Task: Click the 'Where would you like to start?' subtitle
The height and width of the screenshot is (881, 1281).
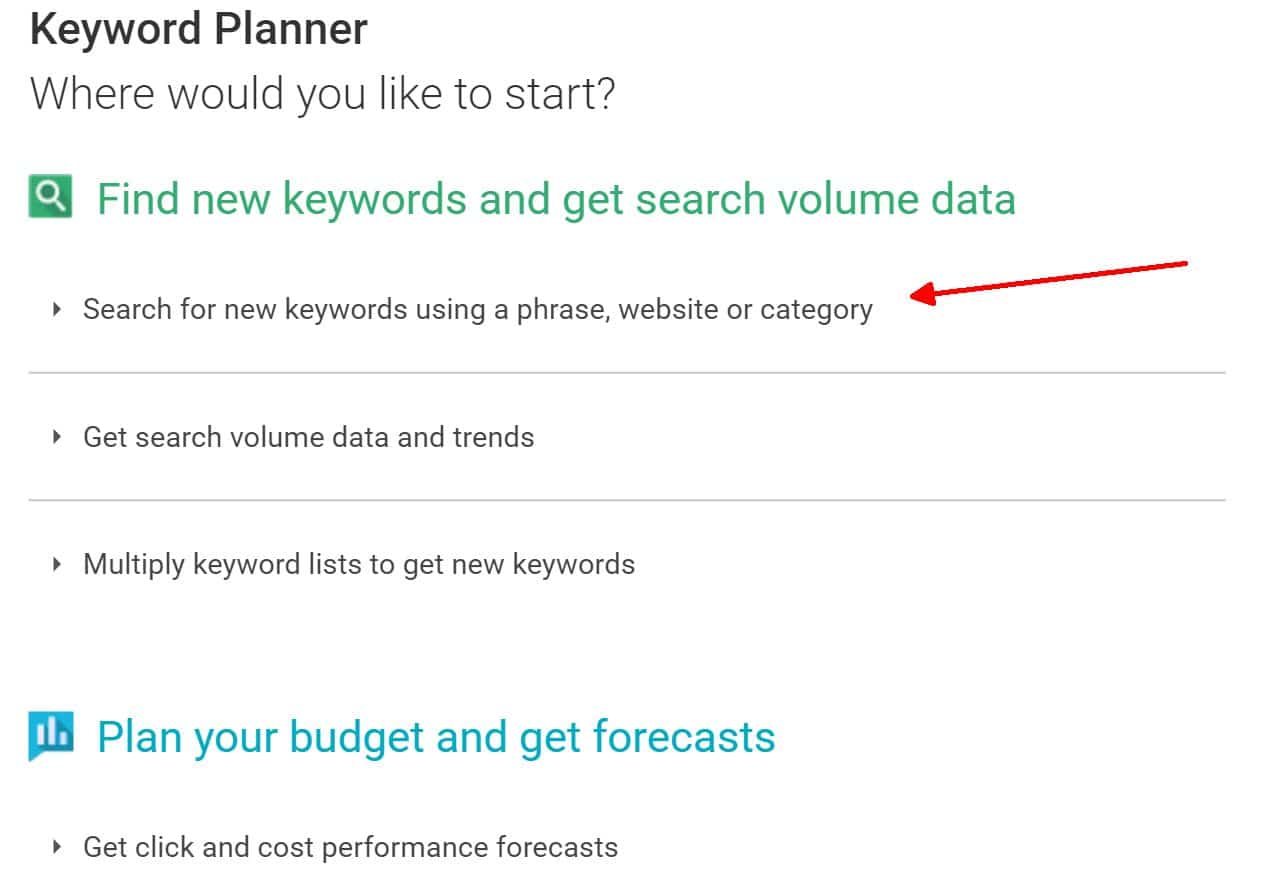Action: coord(322,94)
